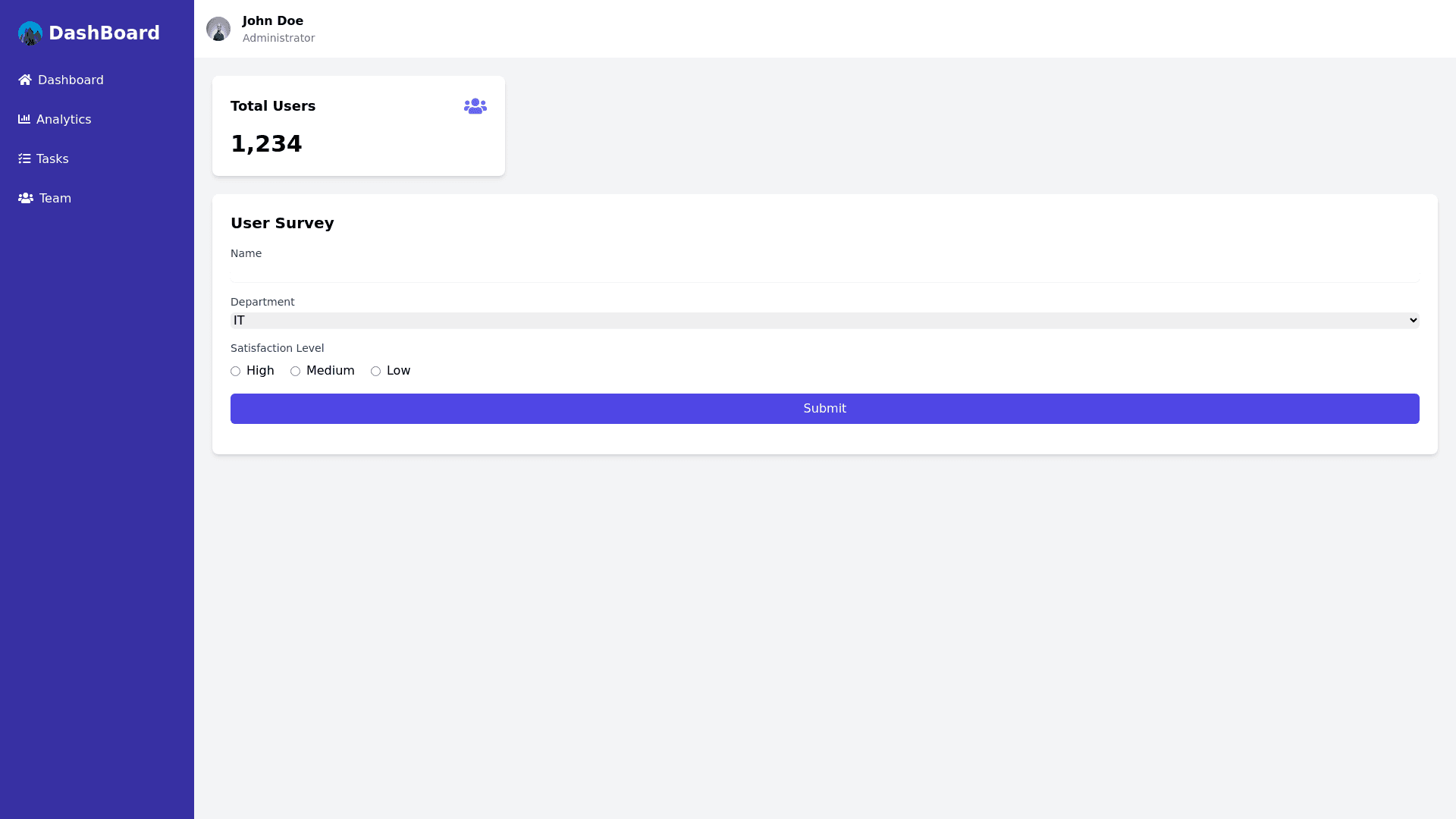Image resolution: width=1456 pixels, height=819 pixels.
Task: Click into the Name input field
Action: [824, 272]
